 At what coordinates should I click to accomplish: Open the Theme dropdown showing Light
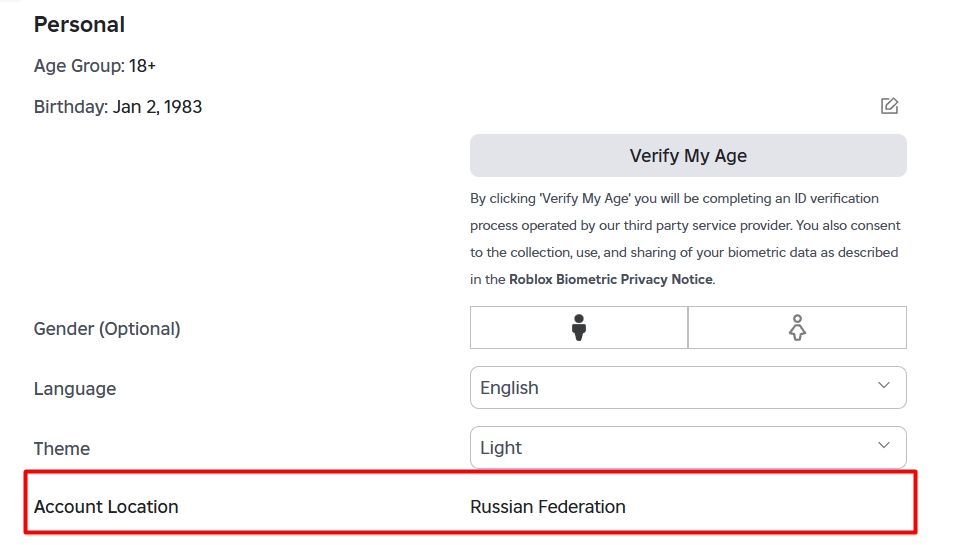coord(688,448)
